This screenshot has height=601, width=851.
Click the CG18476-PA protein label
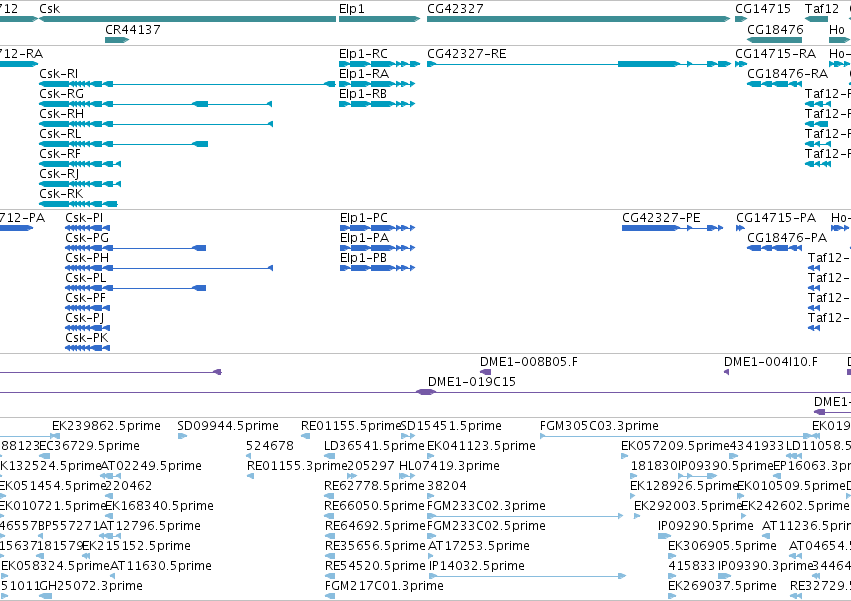pyautogui.click(x=787, y=238)
